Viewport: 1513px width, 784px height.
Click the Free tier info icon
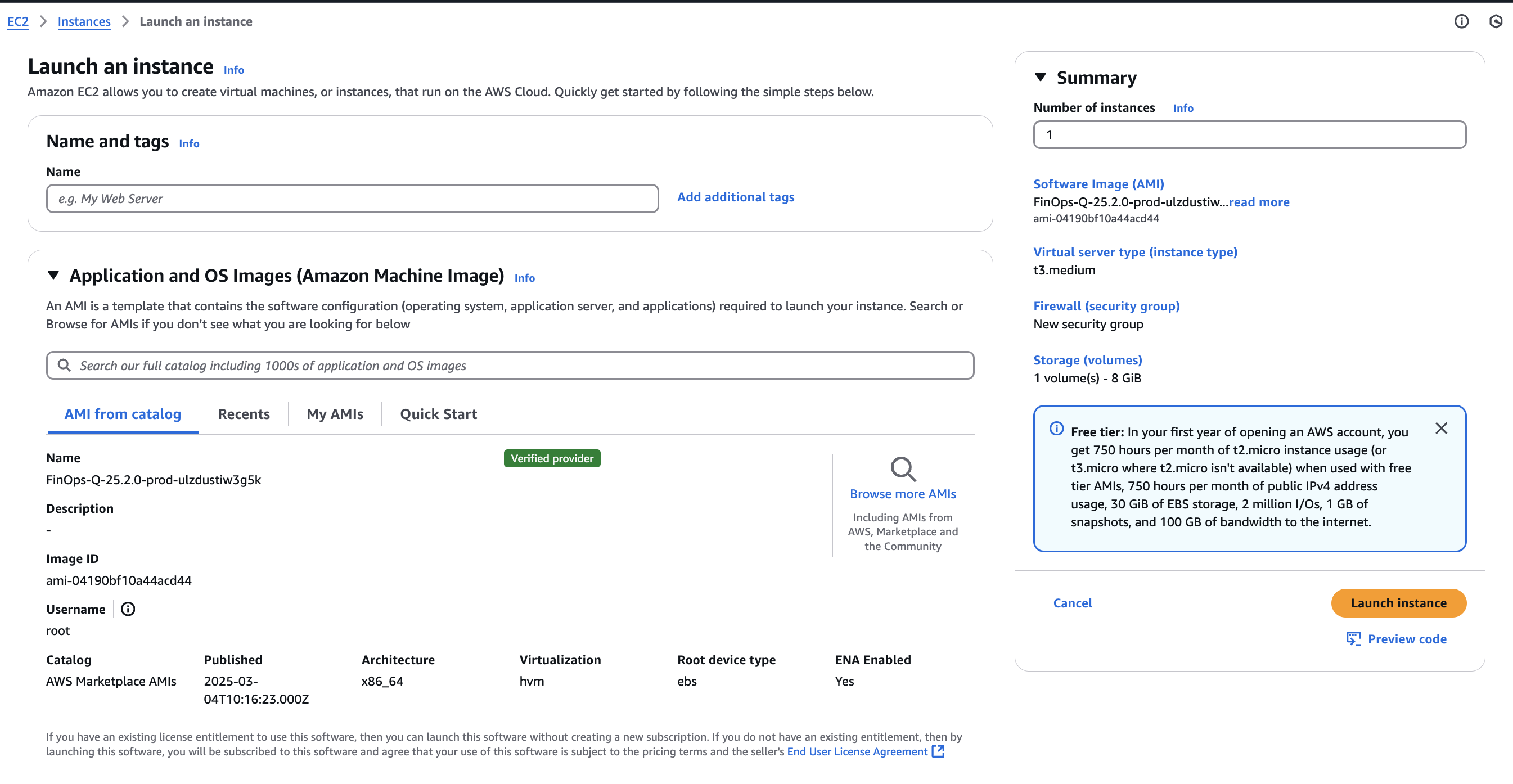(x=1056, y=429)
